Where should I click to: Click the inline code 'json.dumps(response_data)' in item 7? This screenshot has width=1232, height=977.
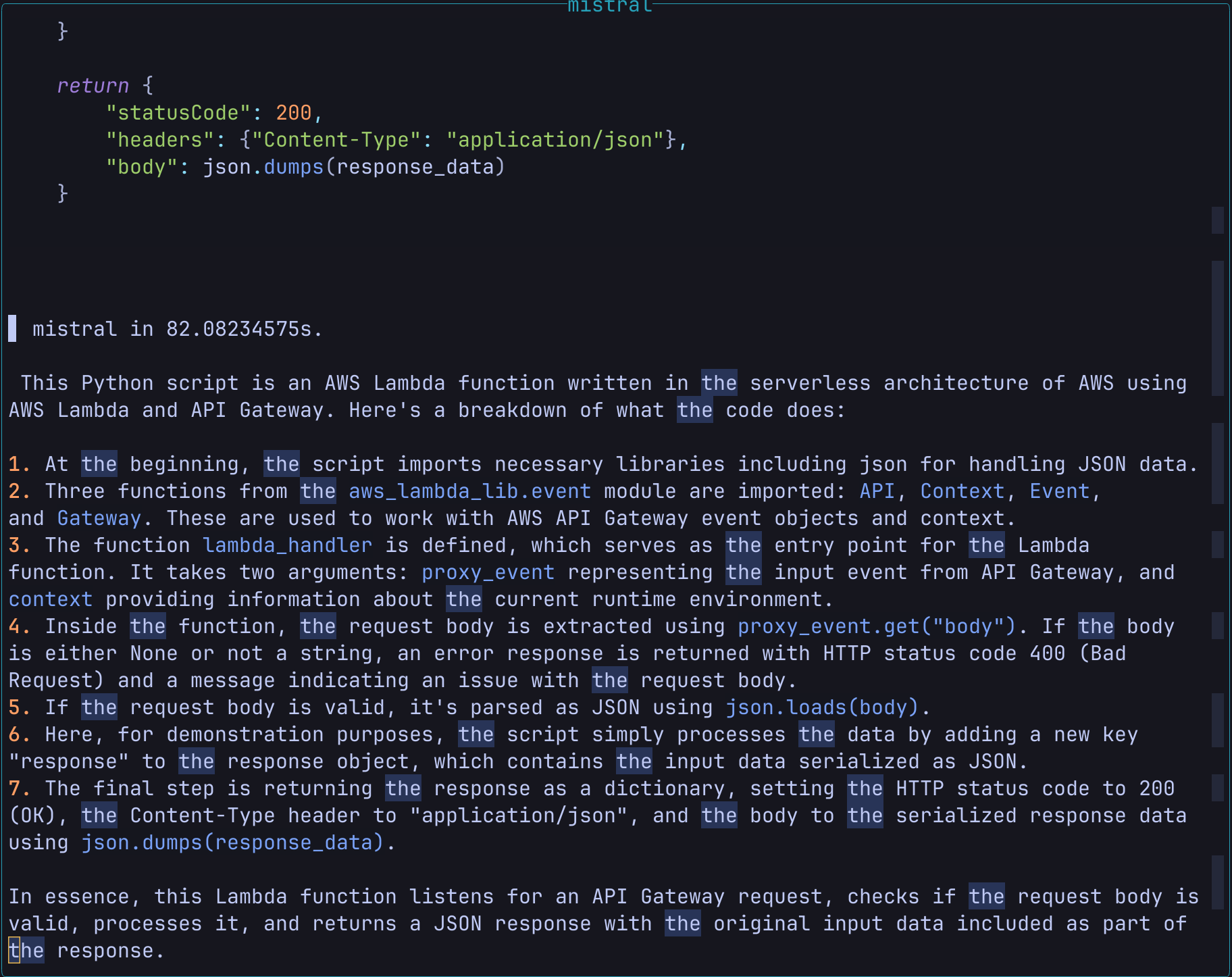coord(233,843)
